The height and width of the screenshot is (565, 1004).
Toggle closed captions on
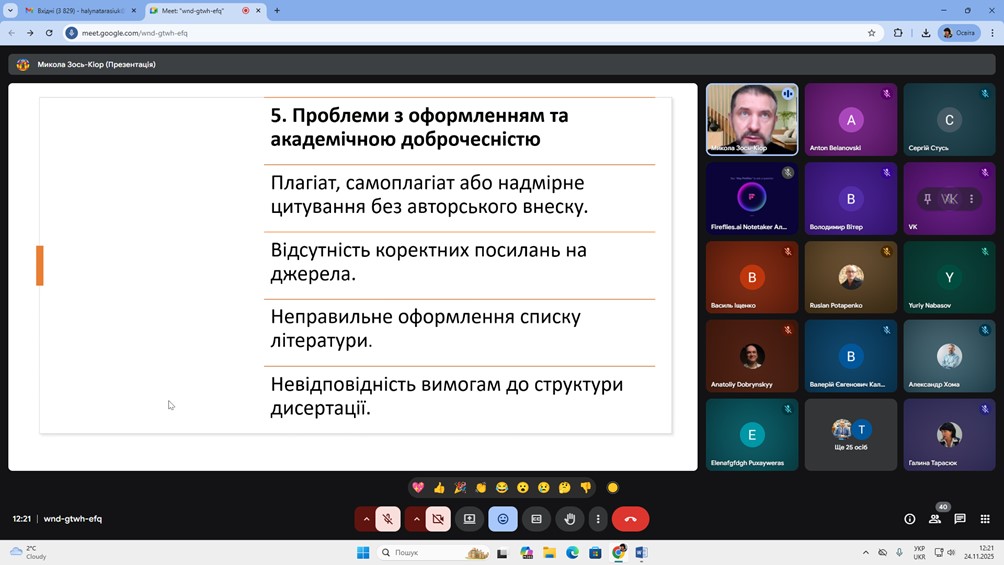pyautogui.click(x=536, y=519)
